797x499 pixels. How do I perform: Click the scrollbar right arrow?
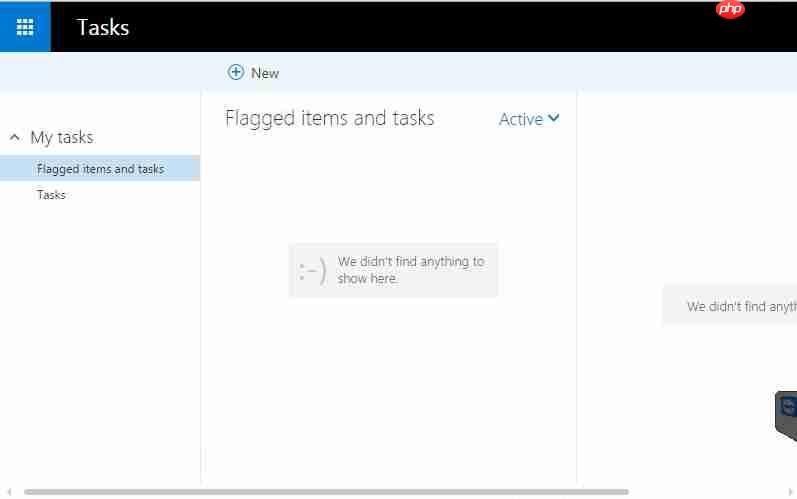click(790, 492)
